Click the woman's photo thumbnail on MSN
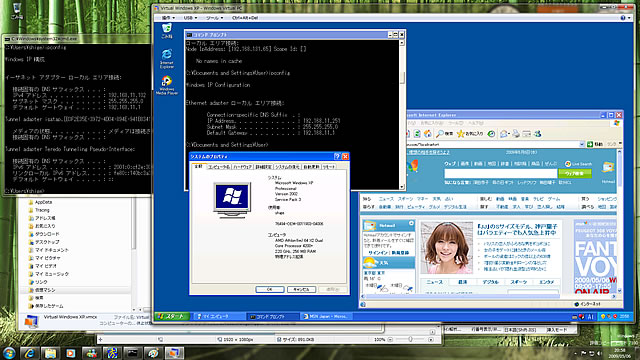 click(447, 248)
